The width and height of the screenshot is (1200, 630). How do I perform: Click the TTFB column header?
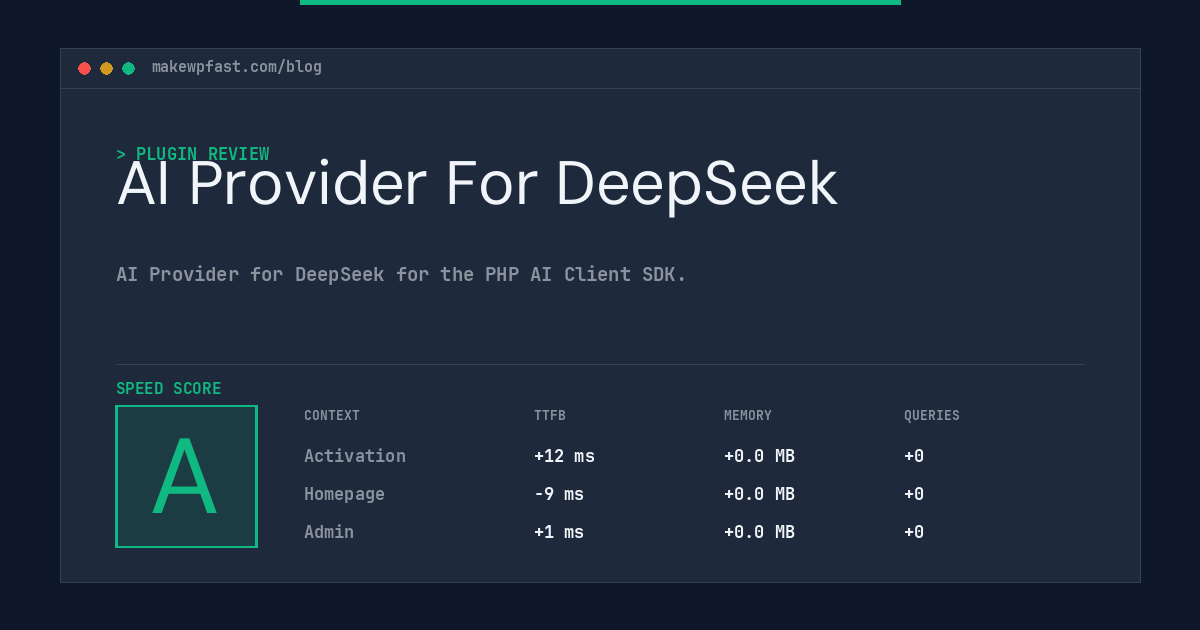tap(550, 416)
